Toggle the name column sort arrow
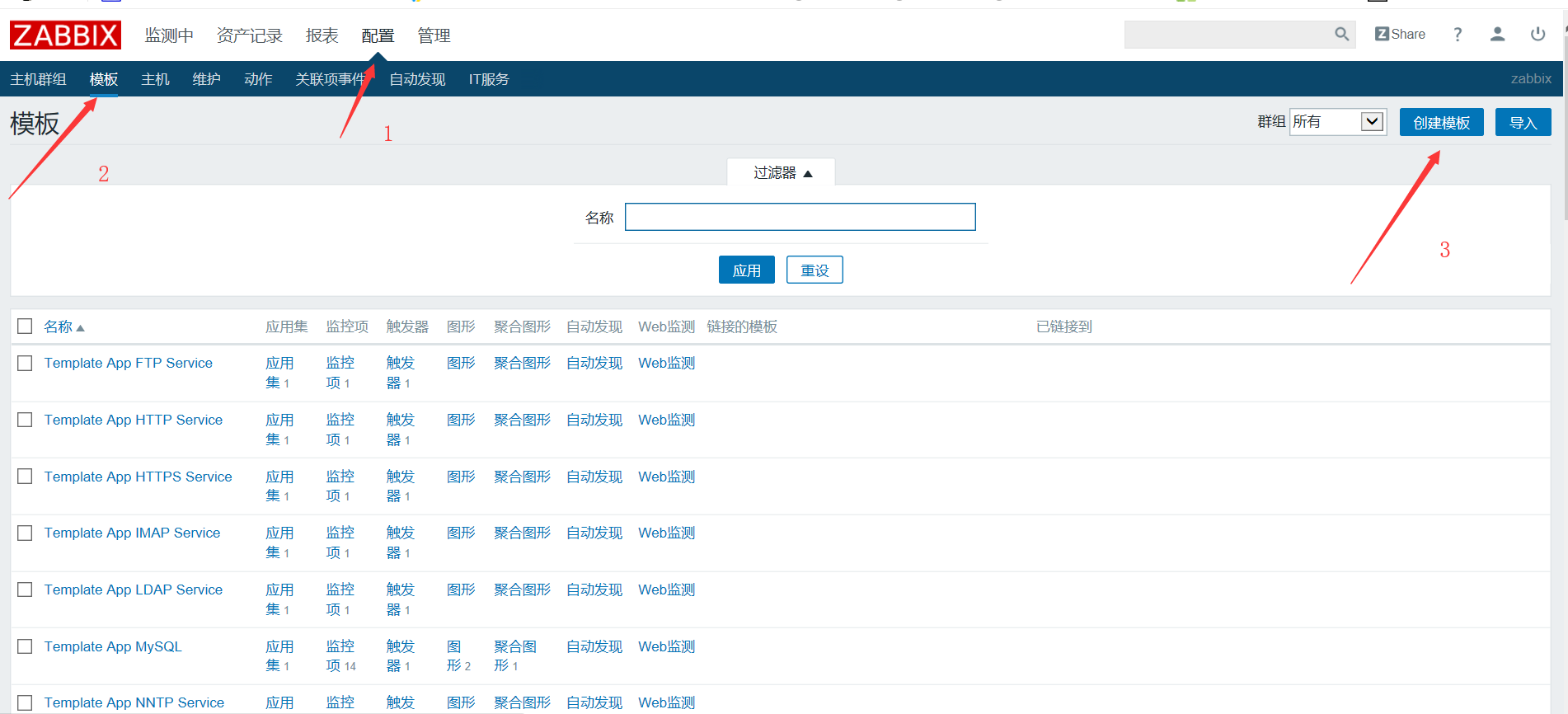The width and height of the screenshot is (1568, 714). (80, 328)
